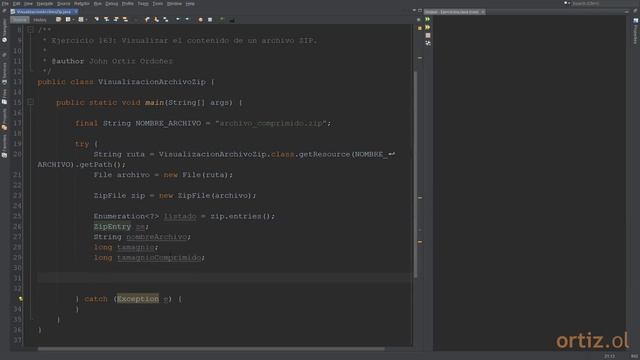640x360 pixels.
Task: Collapse the Javadoc comment fold at line 8
Action: 30,30
